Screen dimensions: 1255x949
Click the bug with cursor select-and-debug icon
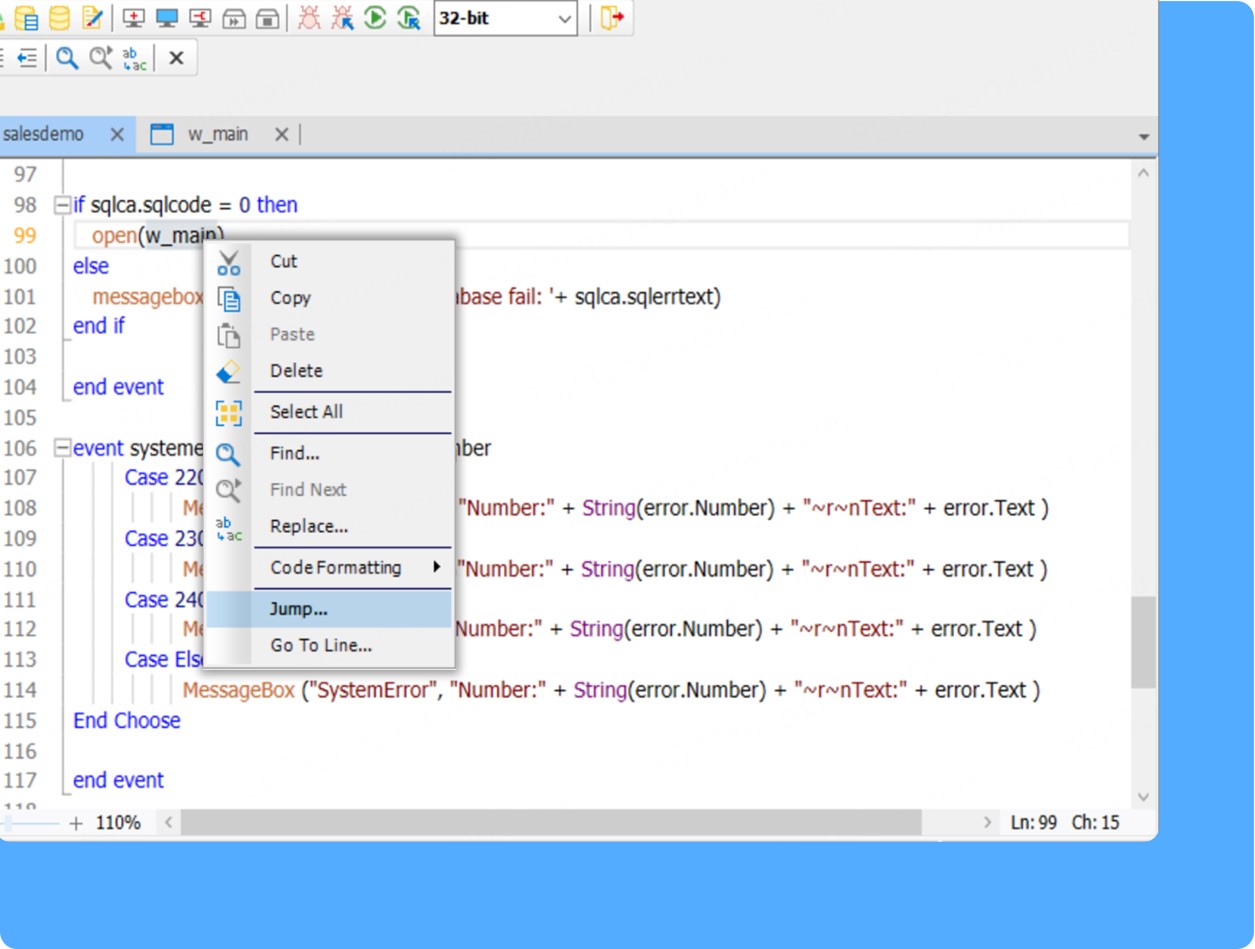[x=342, y=18]
